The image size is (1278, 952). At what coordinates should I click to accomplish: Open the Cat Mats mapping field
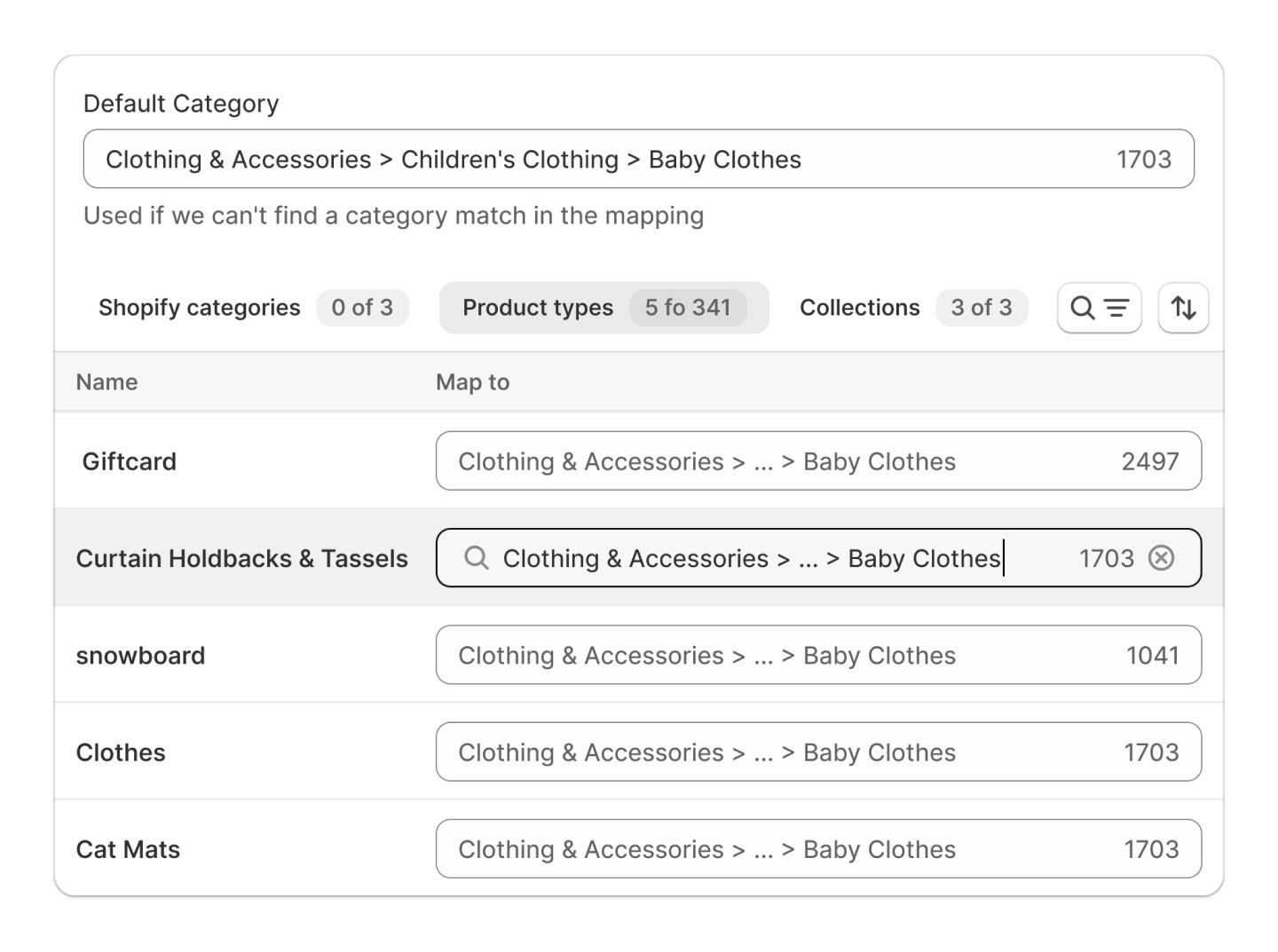(817, 849)
